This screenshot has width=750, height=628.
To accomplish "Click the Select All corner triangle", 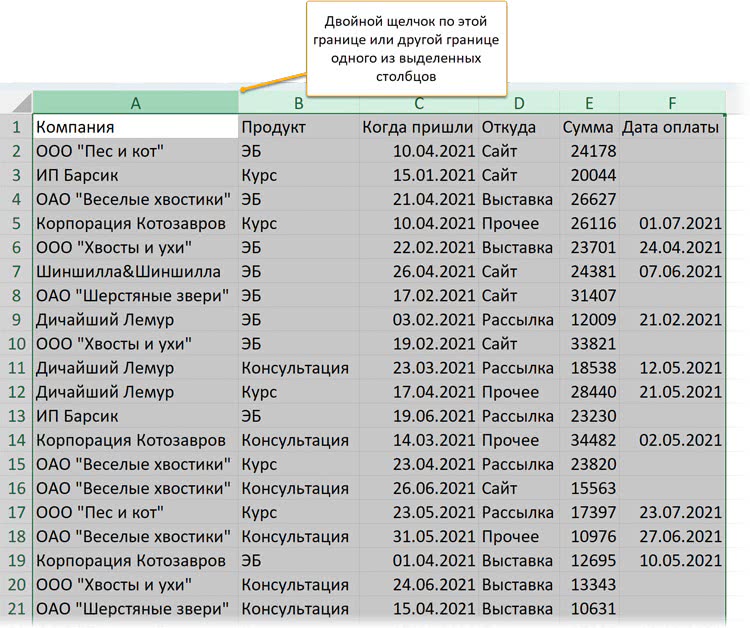I will (22, 102).
